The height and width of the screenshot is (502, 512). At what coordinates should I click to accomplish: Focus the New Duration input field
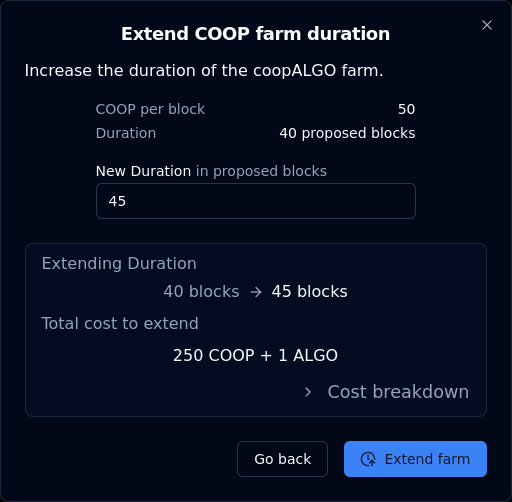(x=256, y=201)
